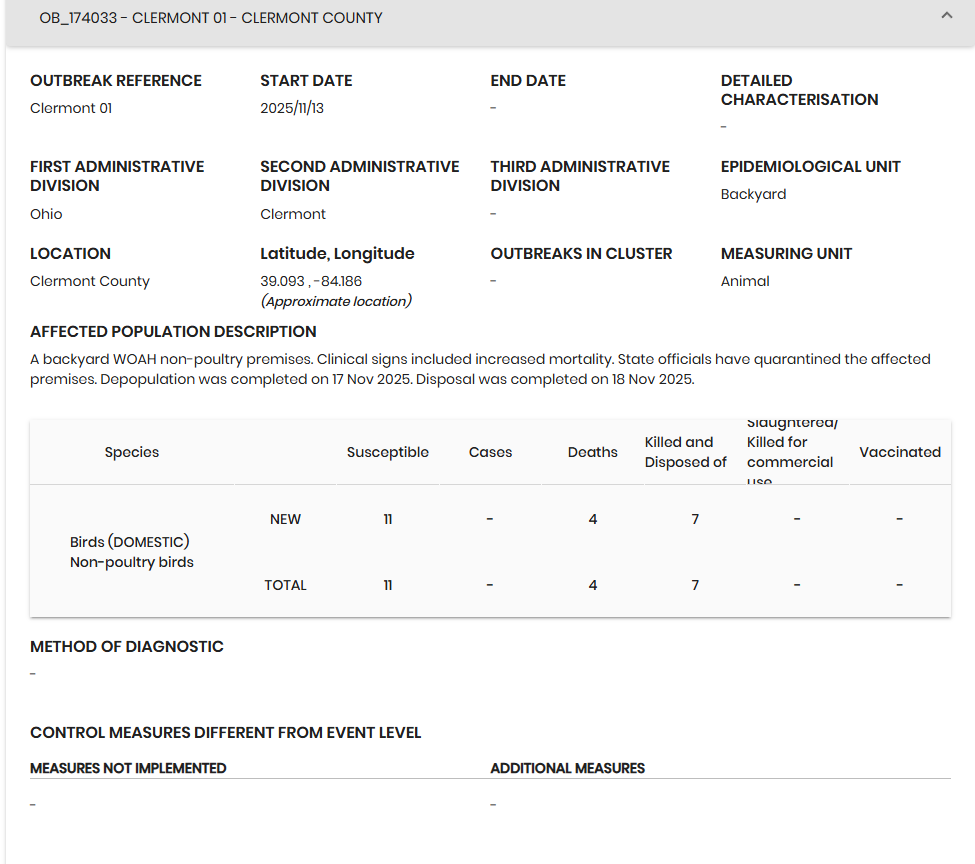Image resolution: width=975 pixels, height=864 pixels.
Task: Click the Approximate location note
Action: (336, 301)
